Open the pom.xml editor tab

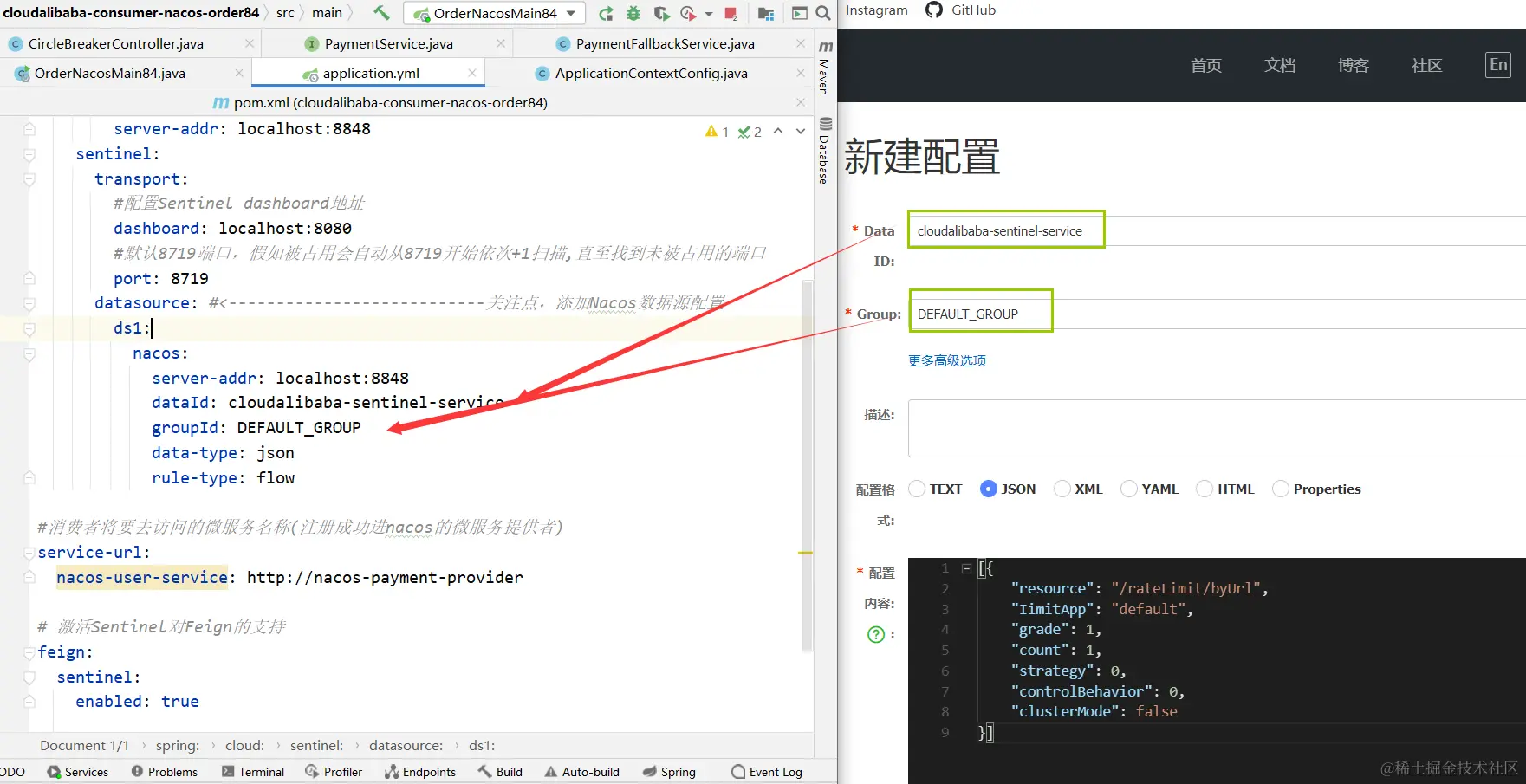coord(390,102)
